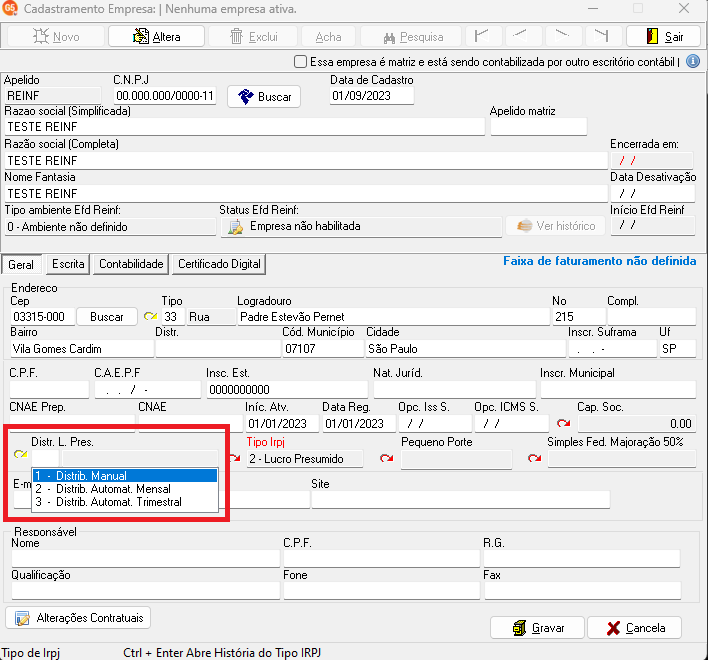Select '1 - Distrib. Manual' option
The image size is (708, 661).
point(124,476)
